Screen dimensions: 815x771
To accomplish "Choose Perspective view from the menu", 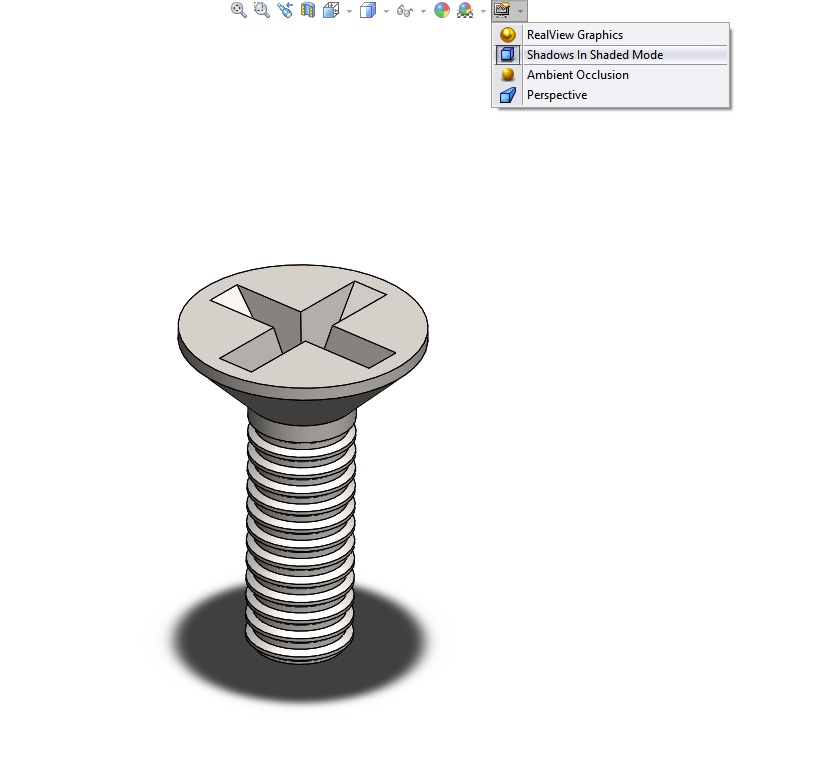I will click(x=611, y=95).
